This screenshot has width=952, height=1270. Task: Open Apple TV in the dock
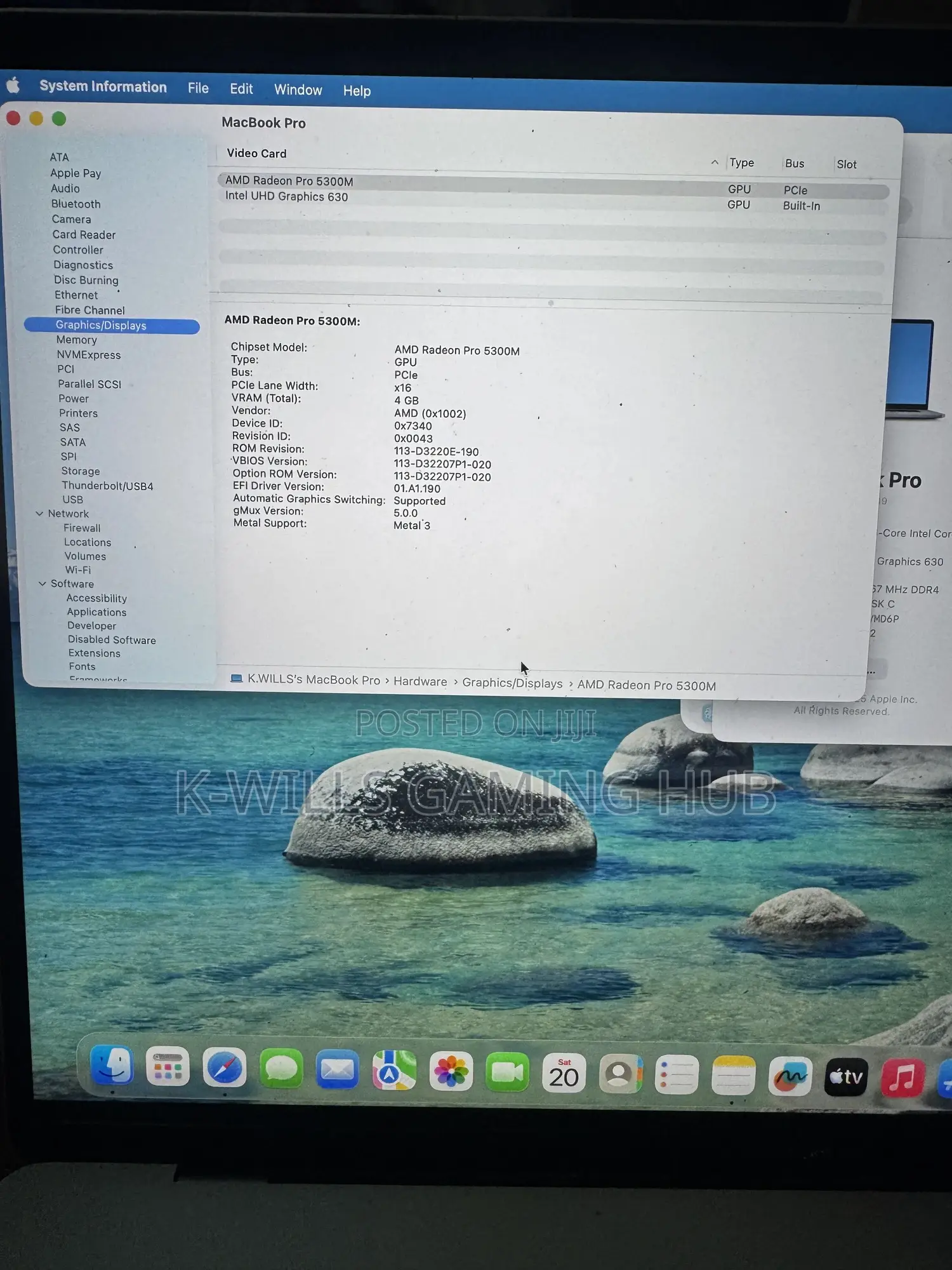coord(846,1078)
